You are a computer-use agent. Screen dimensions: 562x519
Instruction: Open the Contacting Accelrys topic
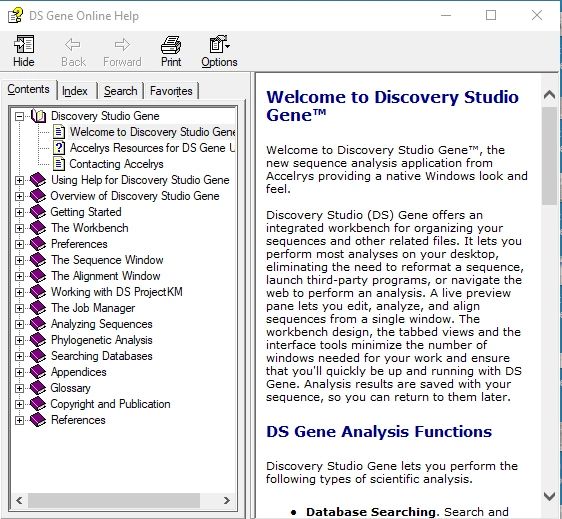(116, 164)
